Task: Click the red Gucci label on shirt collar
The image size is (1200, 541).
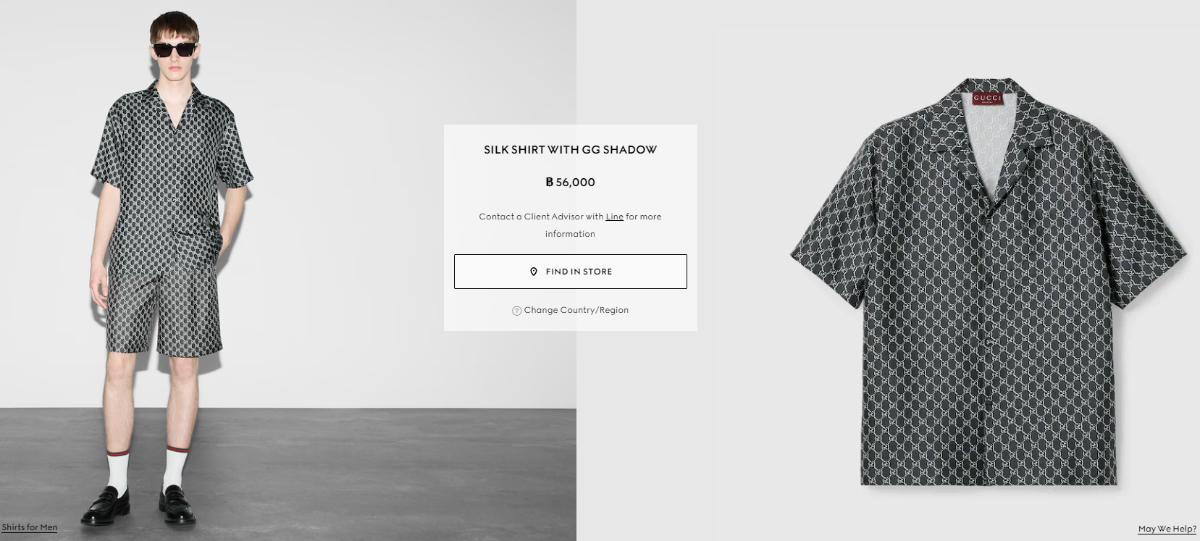Action: pyautogui.click(x=988, y=98)
